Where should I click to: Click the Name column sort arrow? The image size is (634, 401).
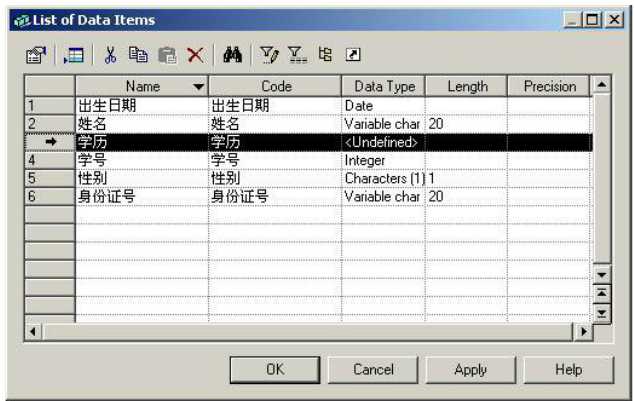[x=198, y=86]
